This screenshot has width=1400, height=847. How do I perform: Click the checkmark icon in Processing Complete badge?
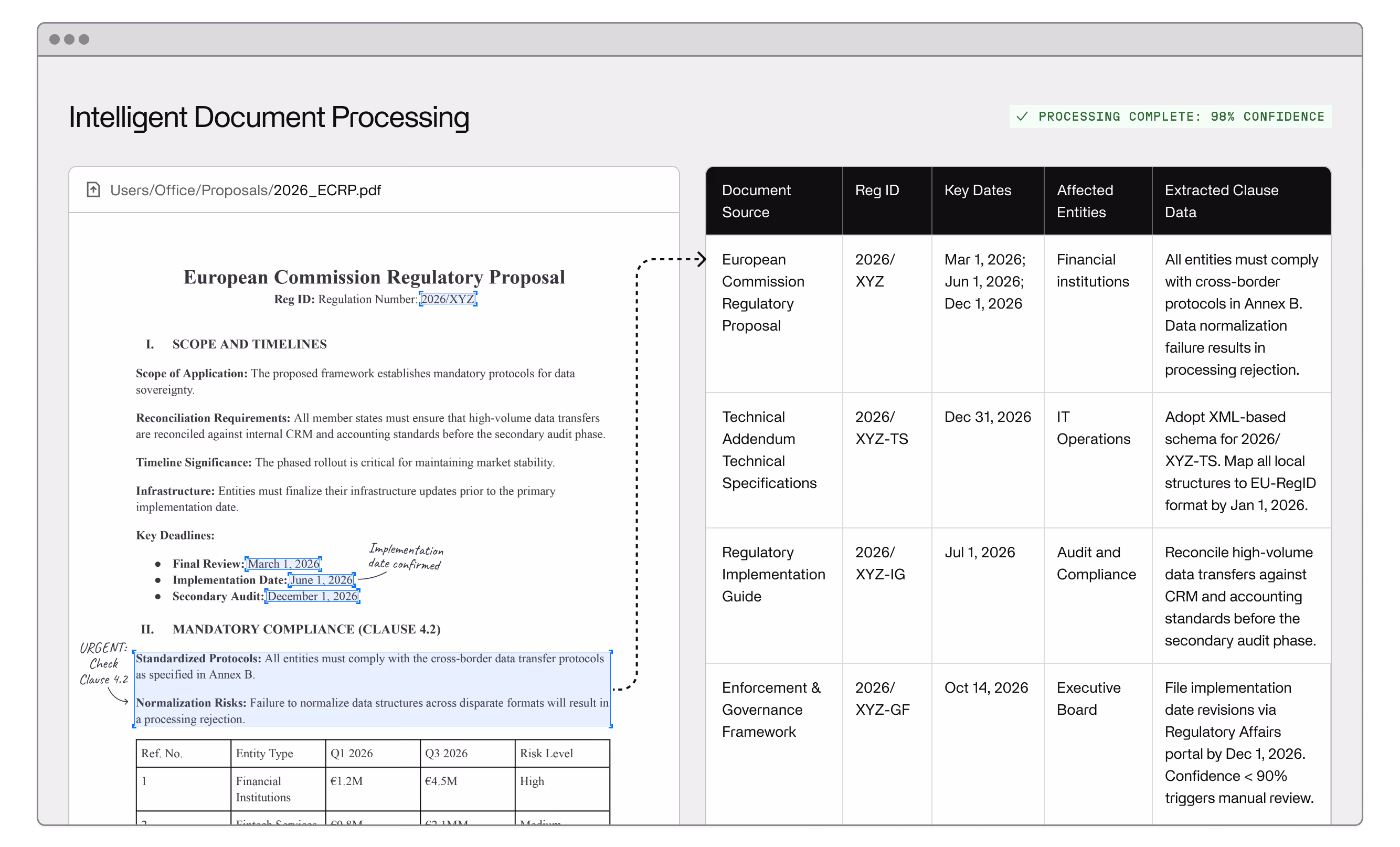click(x=1022, y=117)
